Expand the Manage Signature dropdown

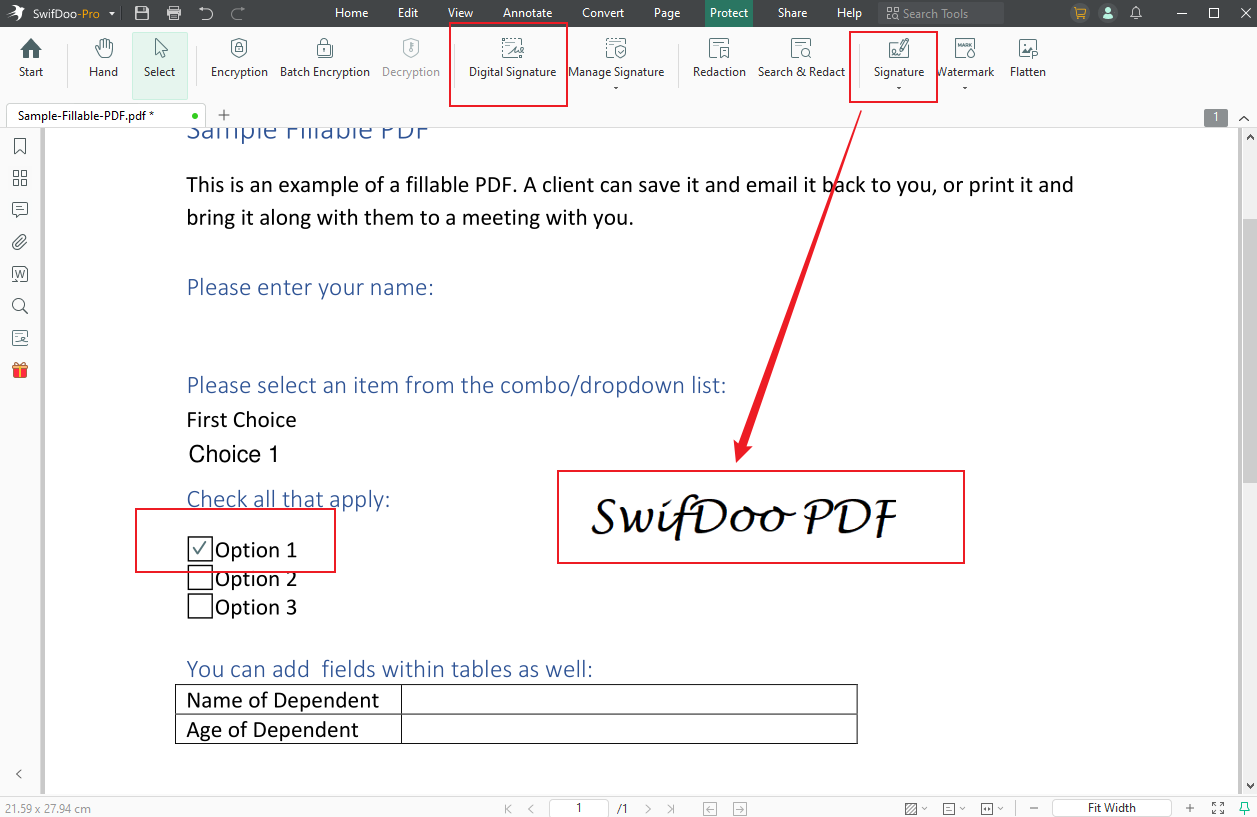click(x=616, y=87)
